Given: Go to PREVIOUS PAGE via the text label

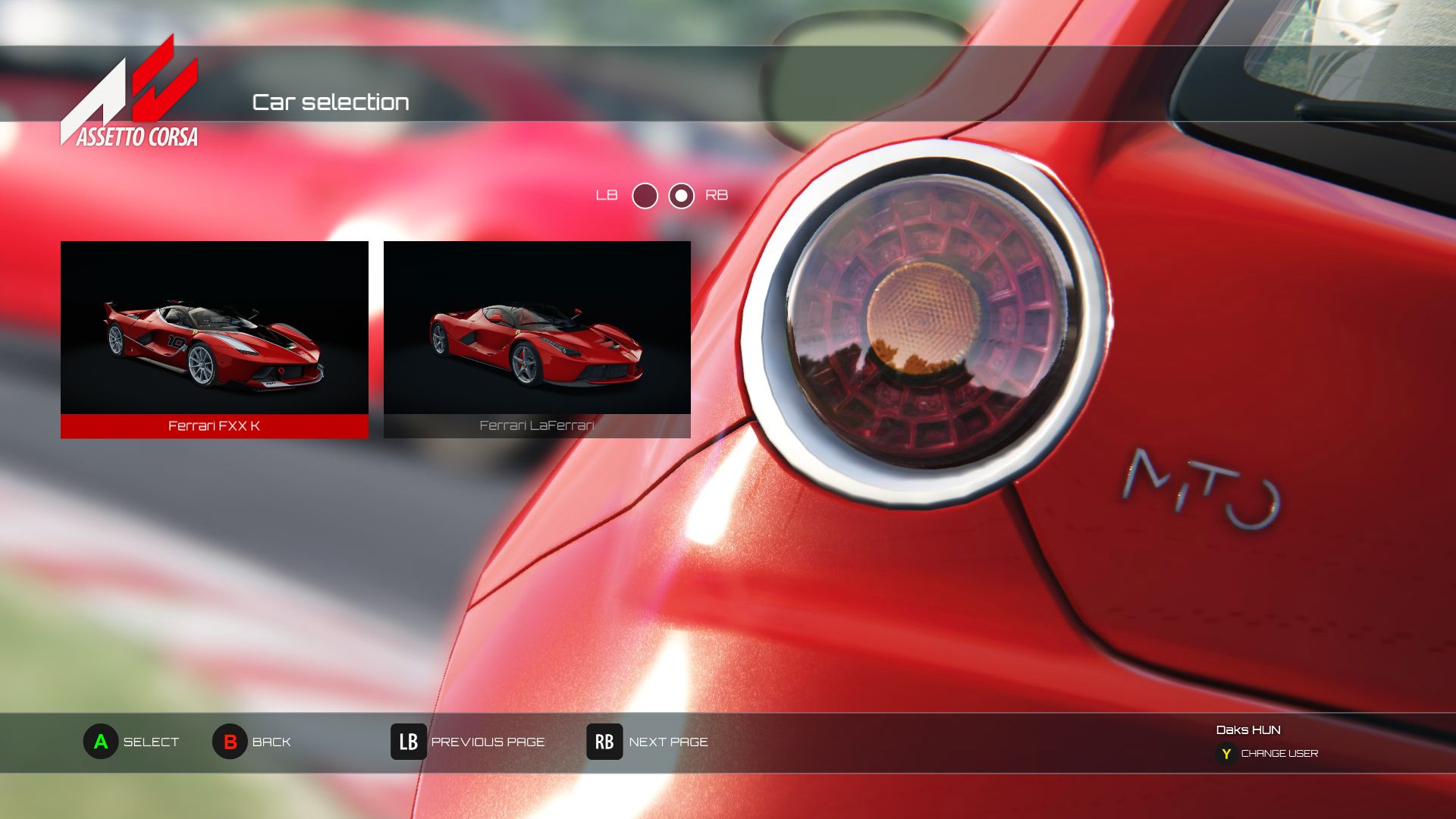Looking at the screenshot, I should click(488, 742).
